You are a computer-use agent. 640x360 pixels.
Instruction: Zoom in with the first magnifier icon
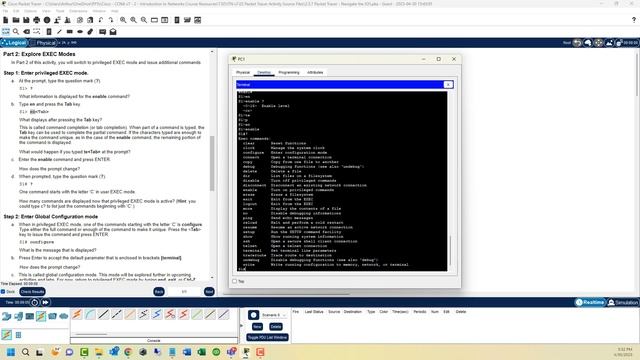[123, 20]
